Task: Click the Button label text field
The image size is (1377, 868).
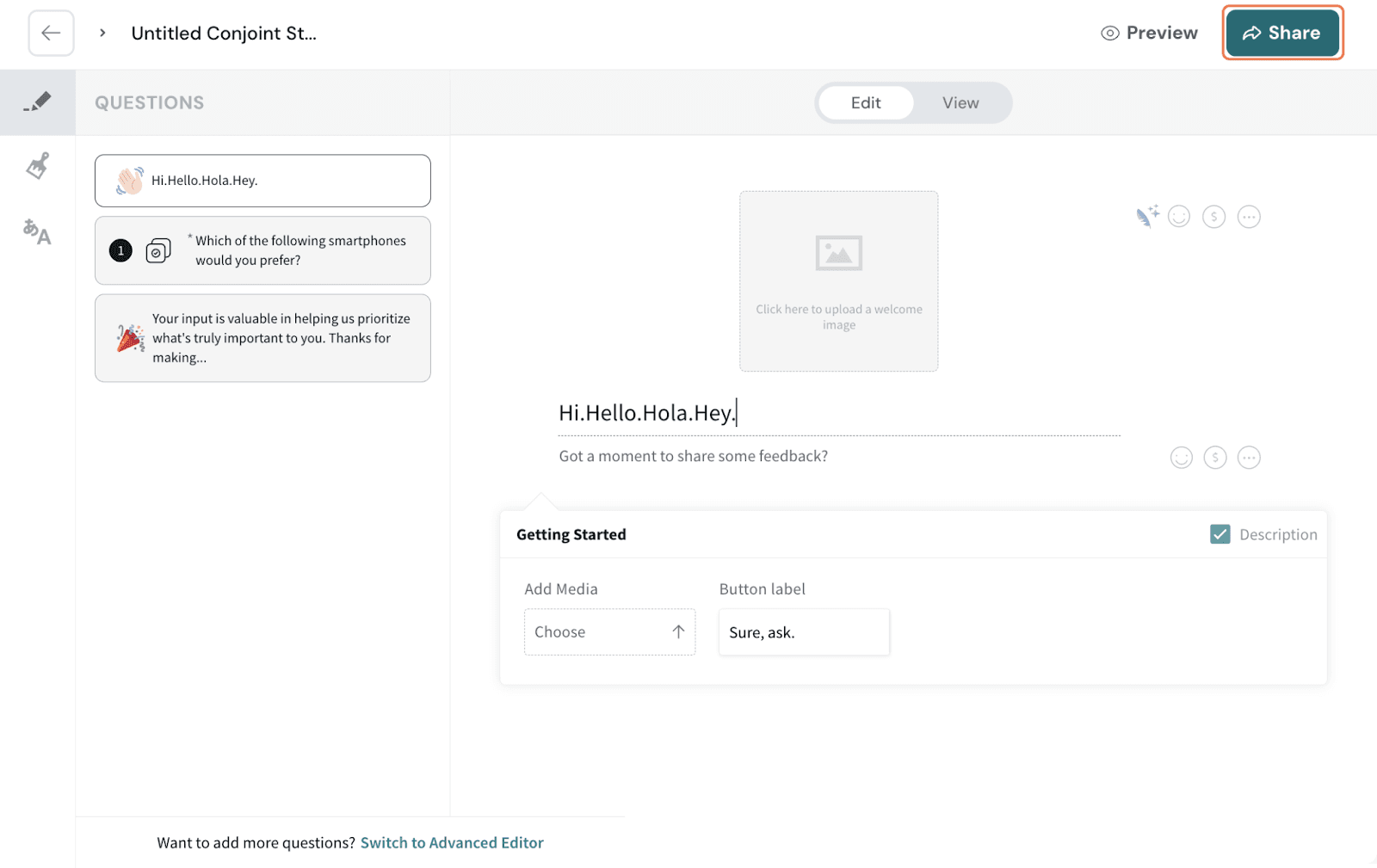Action: (x=803, y=632)
